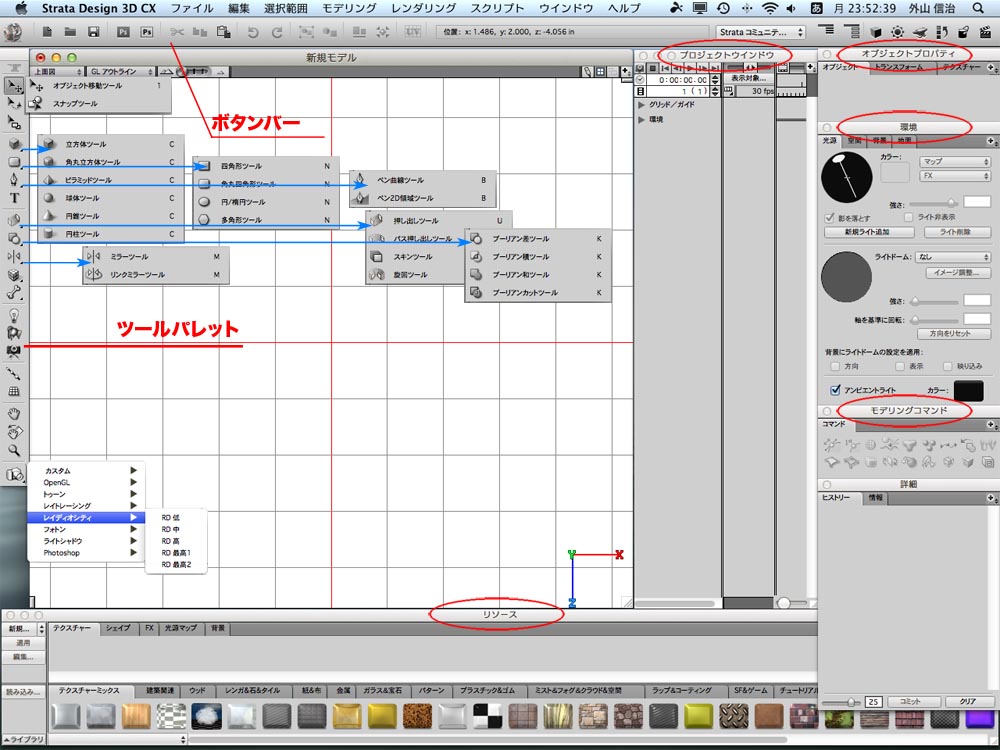Choose RD 高 in the render submenu

click(170, 541)
